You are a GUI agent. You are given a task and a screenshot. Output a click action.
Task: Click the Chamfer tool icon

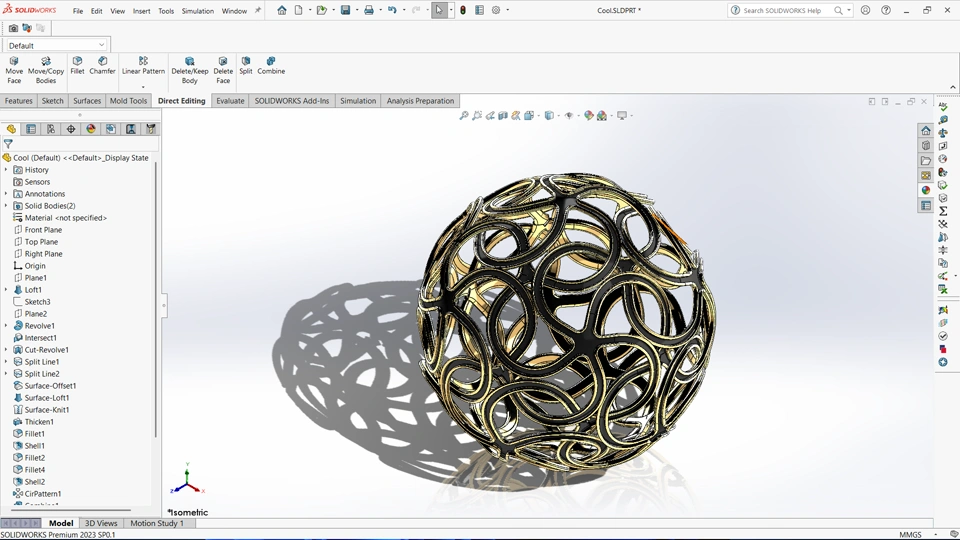point(102,62)
